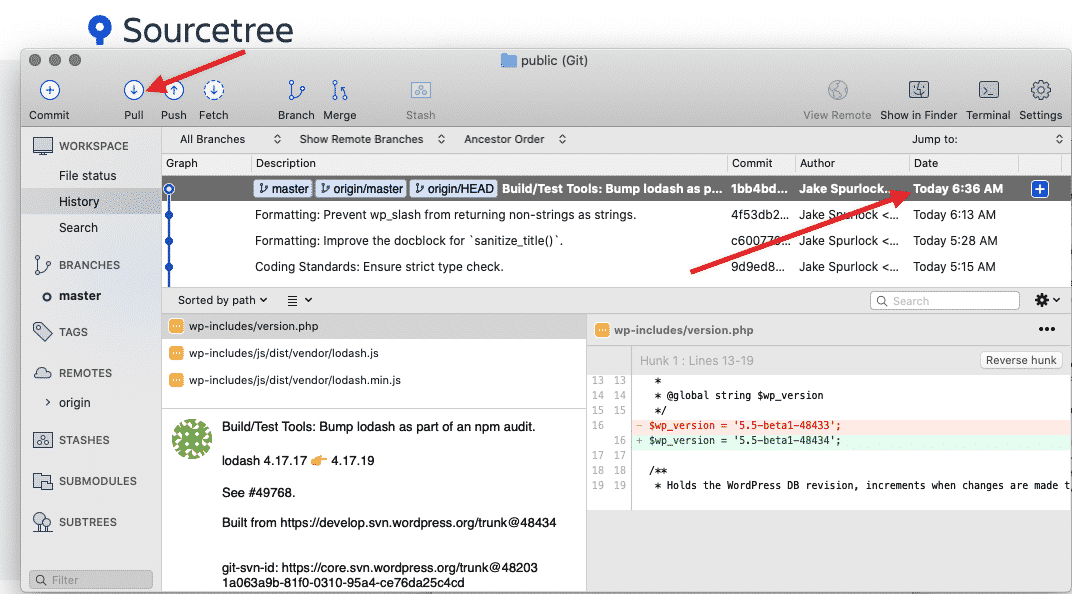Click the Author column header
1072x594 pixels.
tap(817, 163)
